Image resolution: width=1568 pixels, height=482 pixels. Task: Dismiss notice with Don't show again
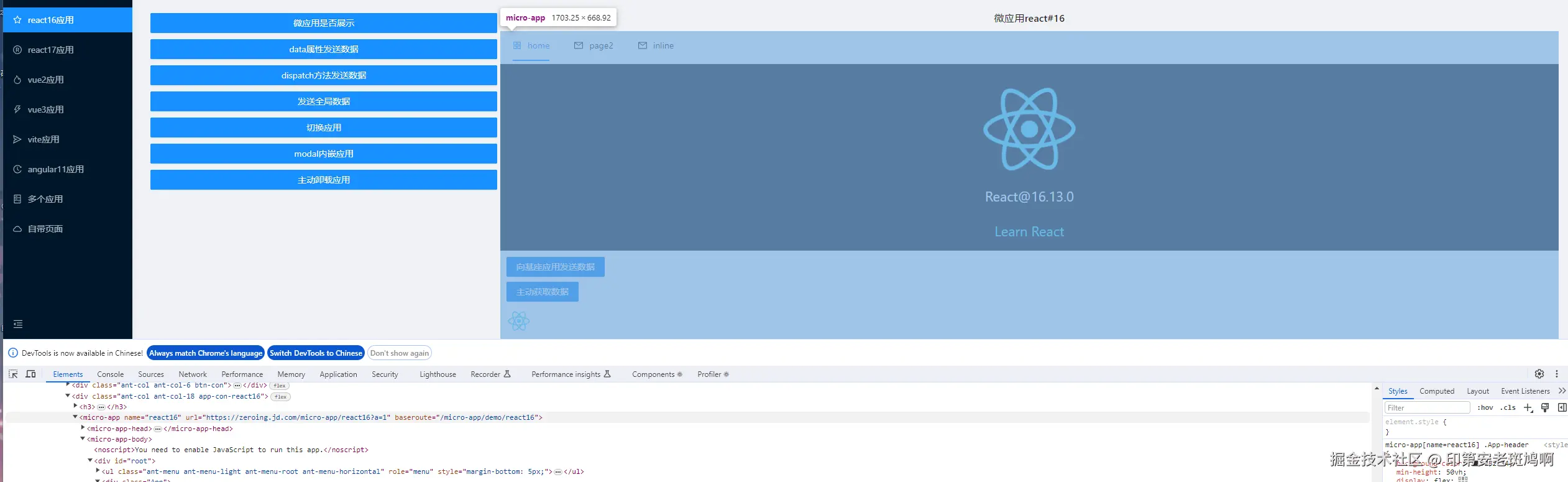(x=400, y=353)
